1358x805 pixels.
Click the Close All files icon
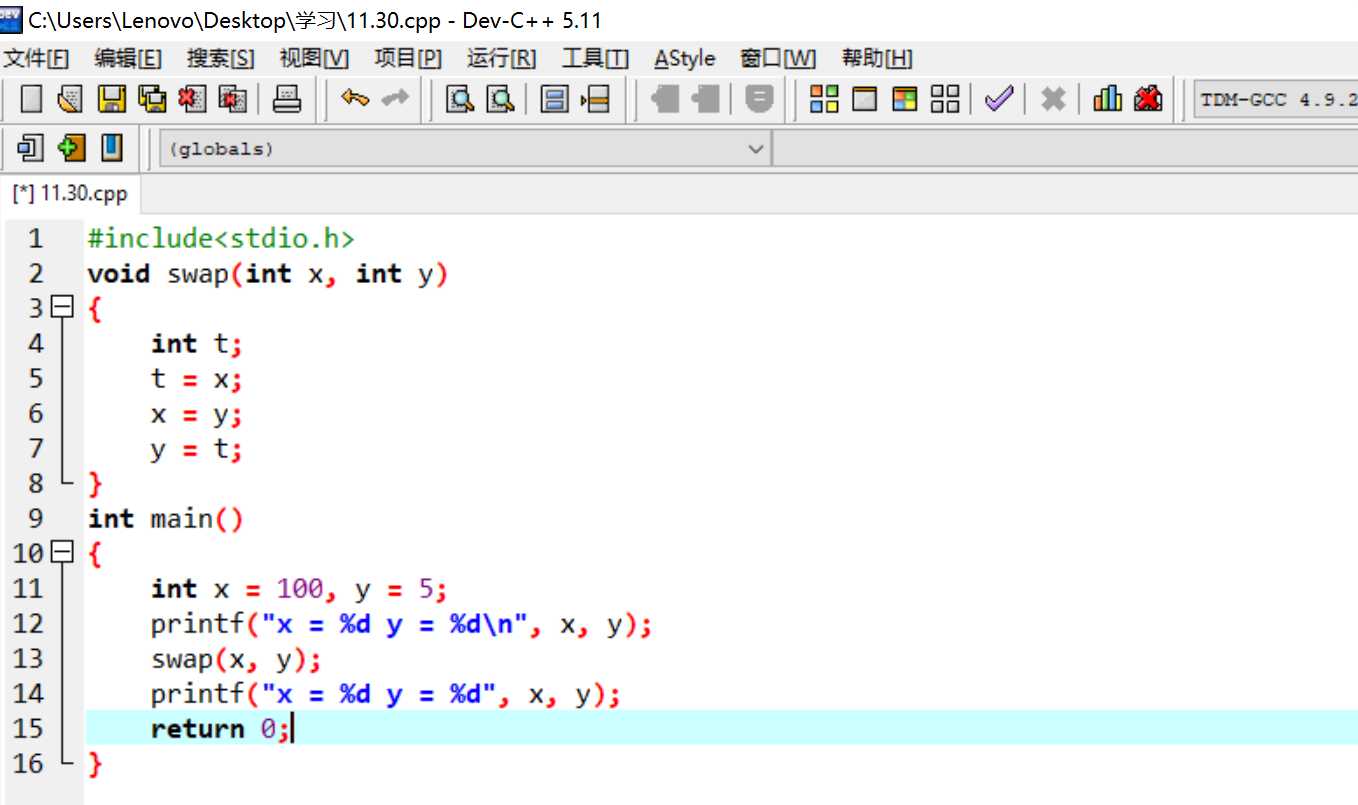tap(232, 99)
